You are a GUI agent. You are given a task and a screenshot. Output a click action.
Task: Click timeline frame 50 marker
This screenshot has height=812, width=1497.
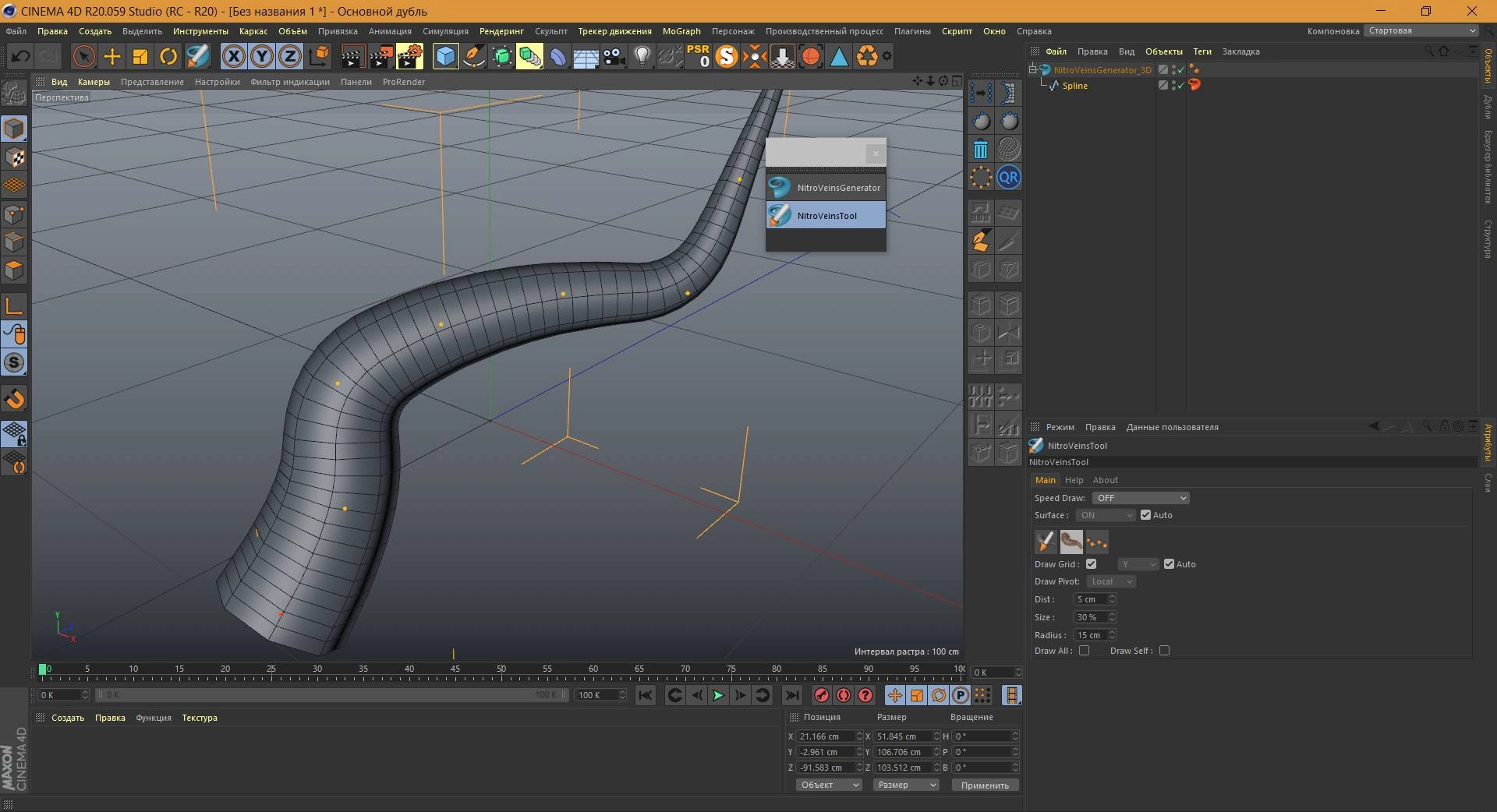pyautogui.click(x=501, y=669)
